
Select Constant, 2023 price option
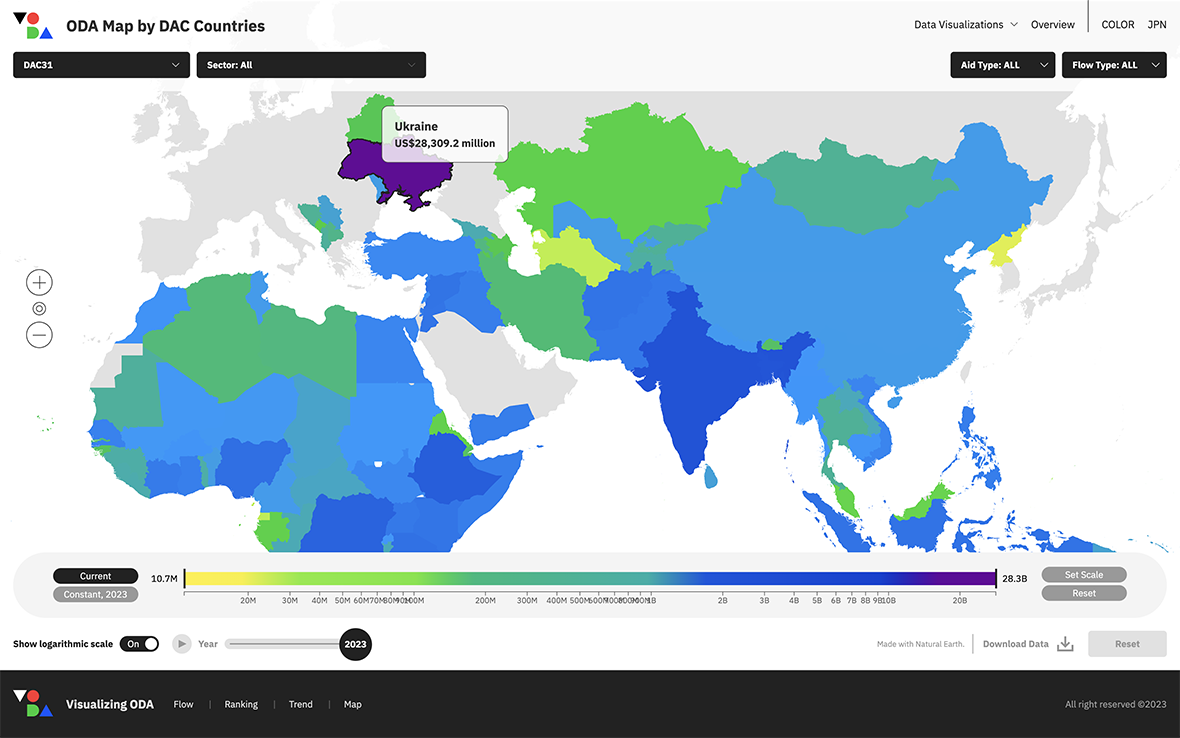click(x=96, y=594)
